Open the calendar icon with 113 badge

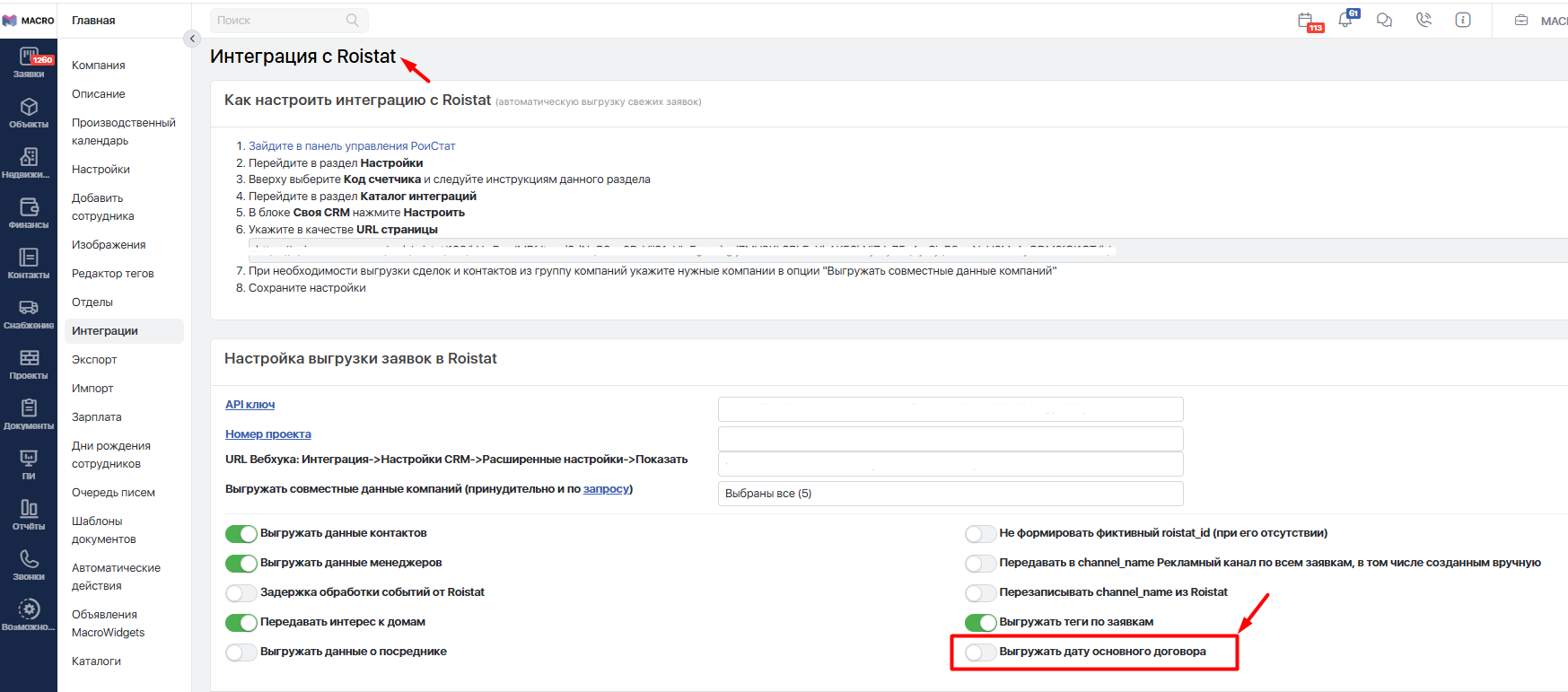(x=1306, y=21)
